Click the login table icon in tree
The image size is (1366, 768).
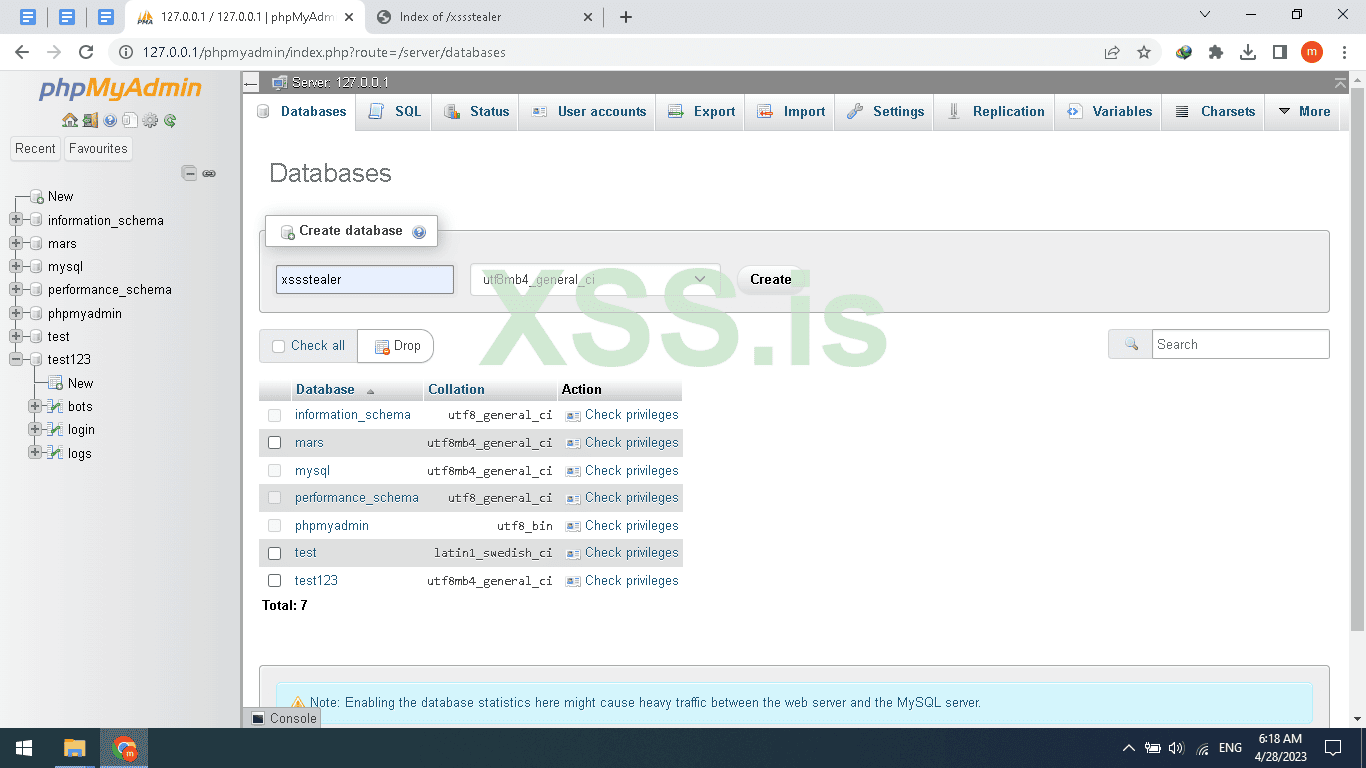[56, 429]
